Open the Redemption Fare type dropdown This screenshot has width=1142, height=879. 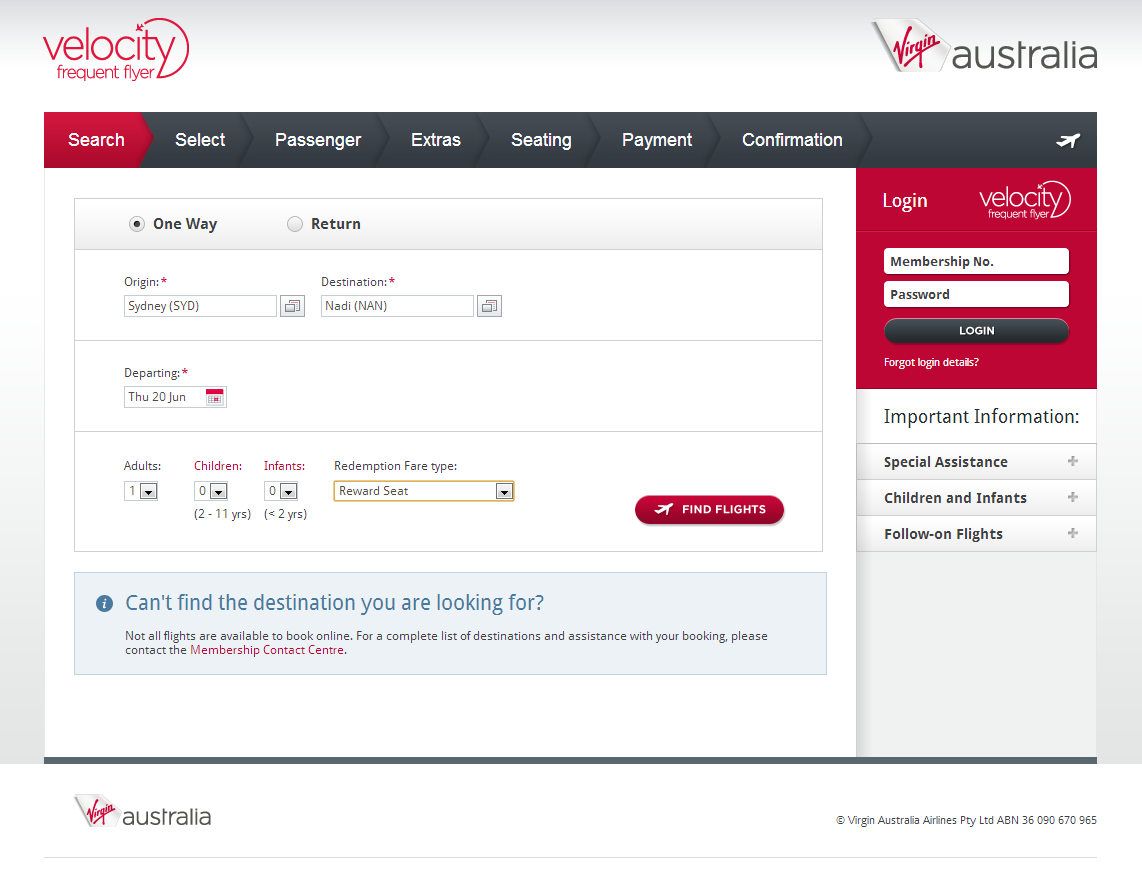coord(424,491)
